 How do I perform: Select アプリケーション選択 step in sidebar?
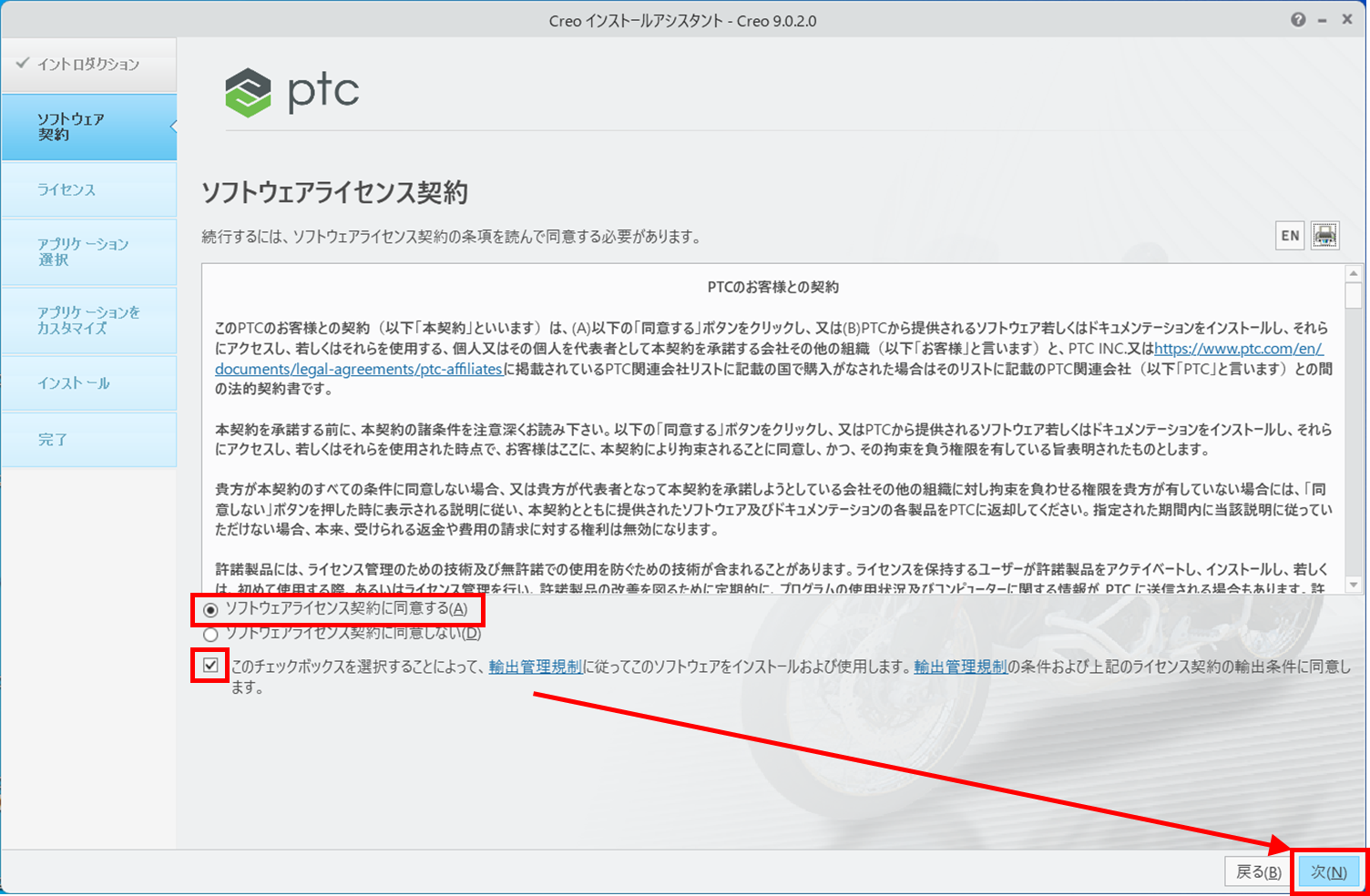[88, 252]
